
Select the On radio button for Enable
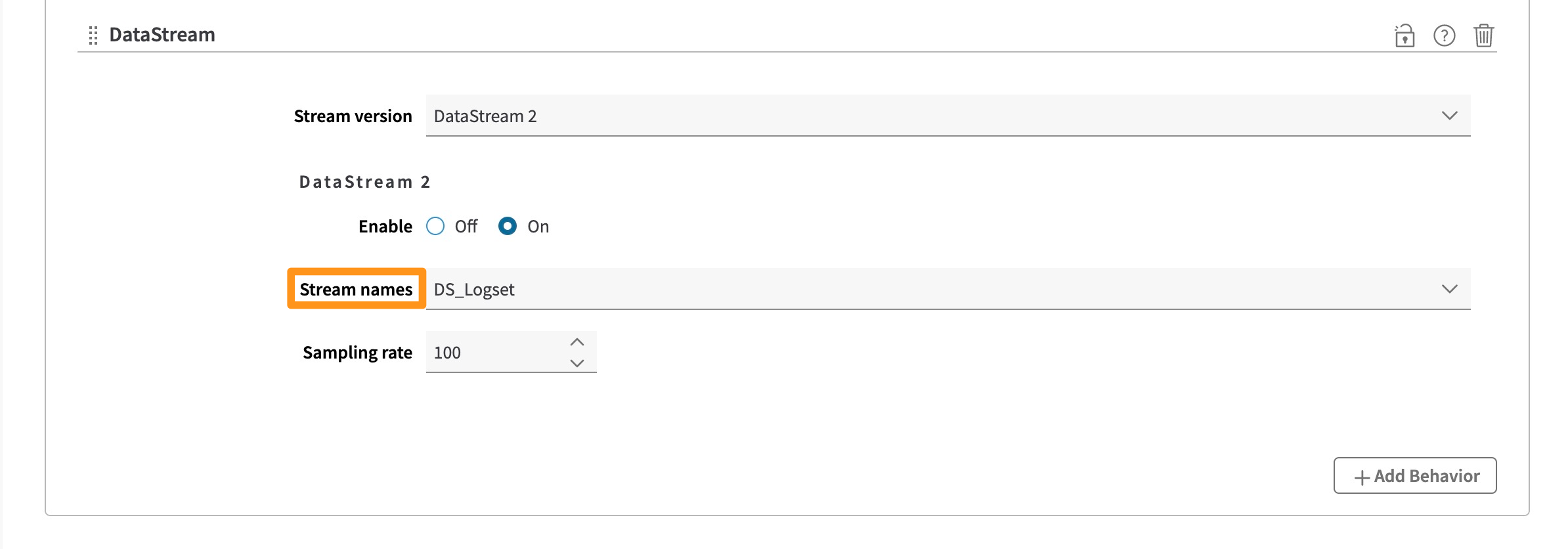click(508, 227)
